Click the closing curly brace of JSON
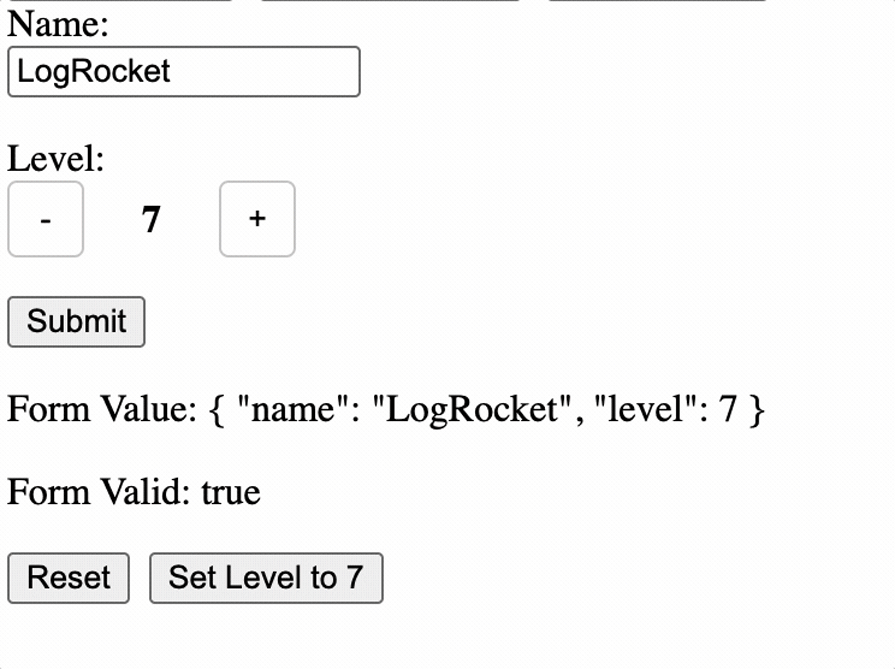Screen dimensions: 895x669 click(756, 409)
